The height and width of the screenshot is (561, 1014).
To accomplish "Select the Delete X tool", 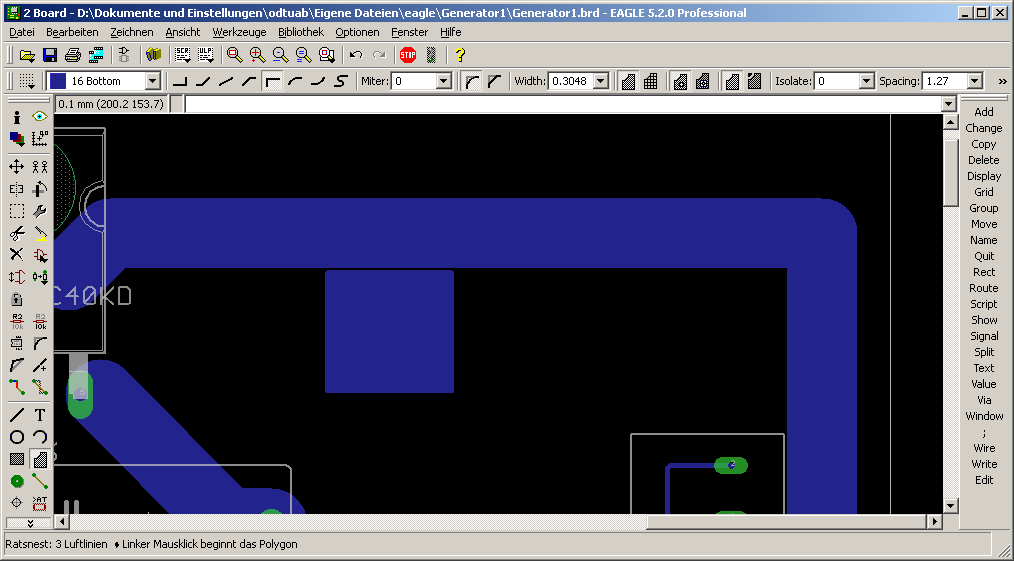I will click(17, 255).
